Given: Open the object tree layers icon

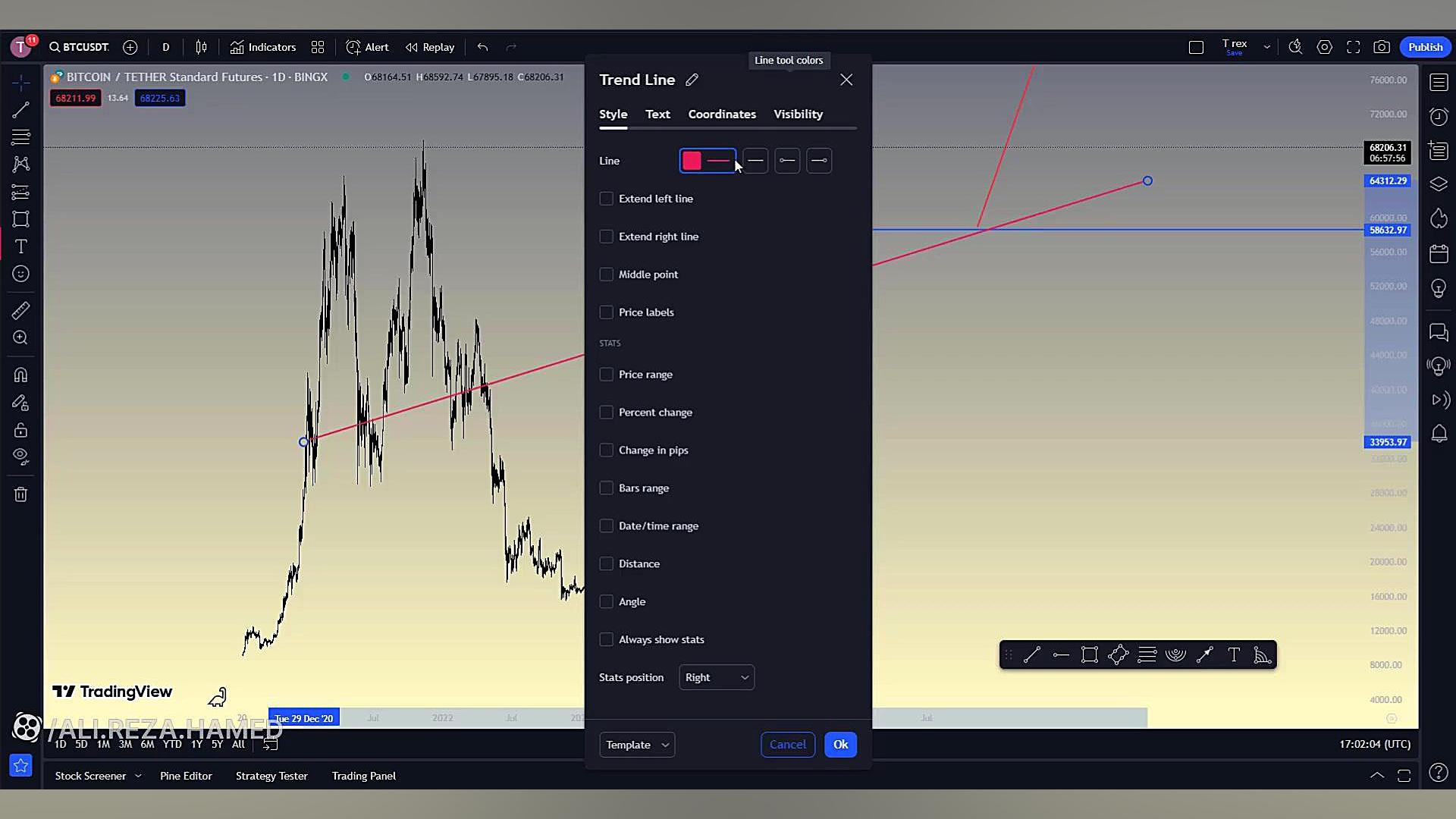Looking at the screenshot, I should click(x=1439, y=184).
